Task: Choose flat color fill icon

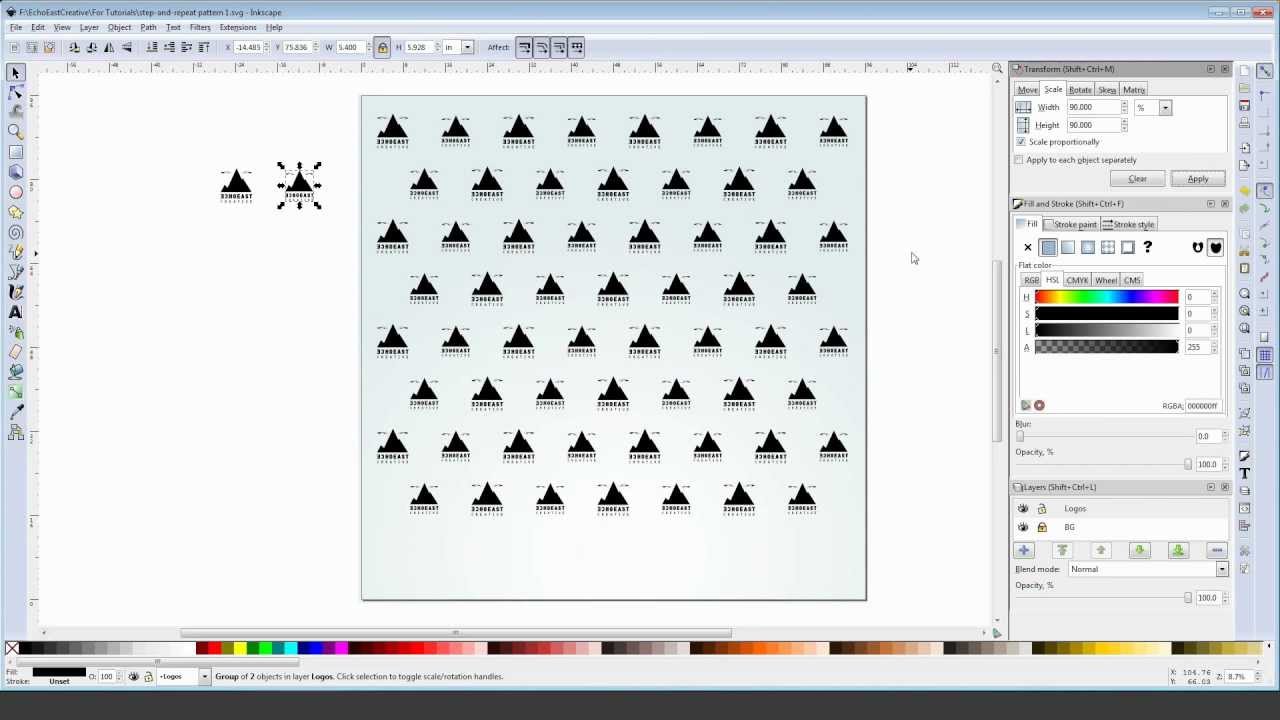Action: [1048, 248]
